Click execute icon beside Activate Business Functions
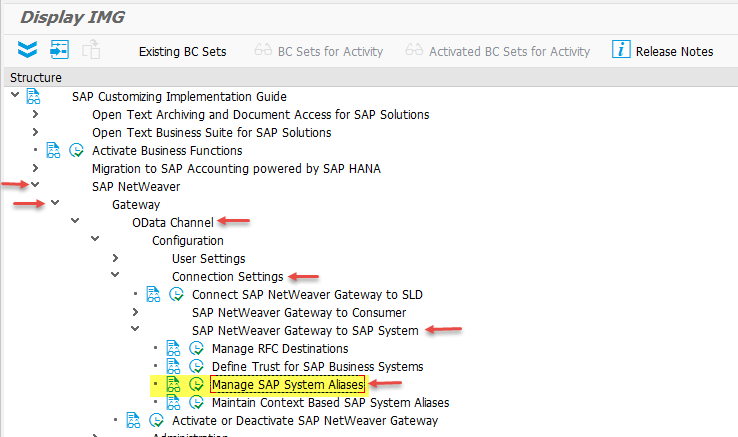This screenshot has width=738, height=437. (77, 150)
